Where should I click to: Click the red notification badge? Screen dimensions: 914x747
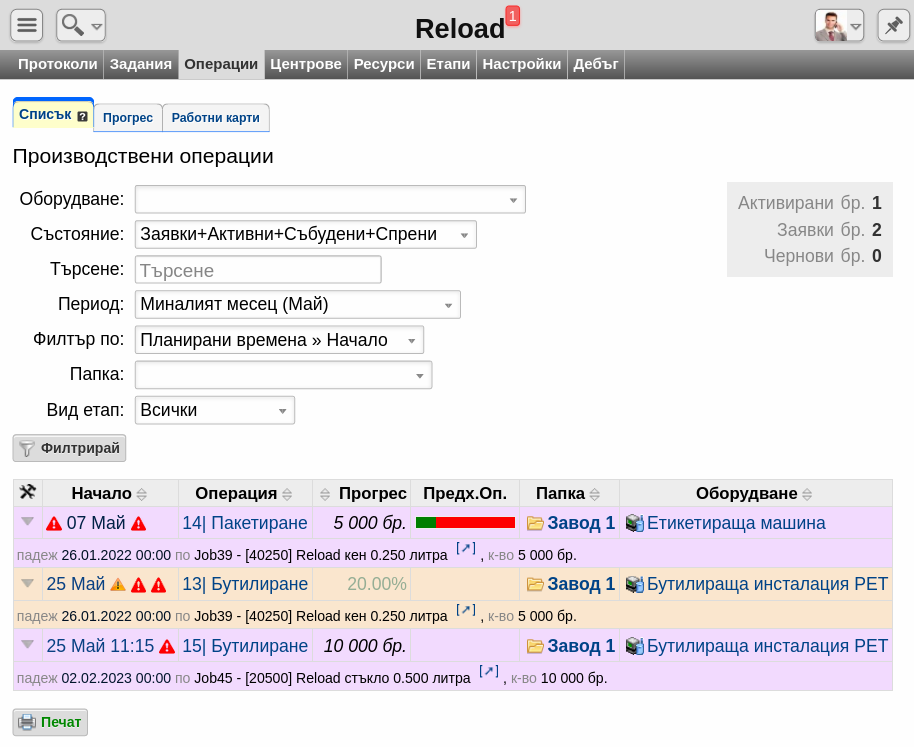pyautogui.click(x=512, y=16)
